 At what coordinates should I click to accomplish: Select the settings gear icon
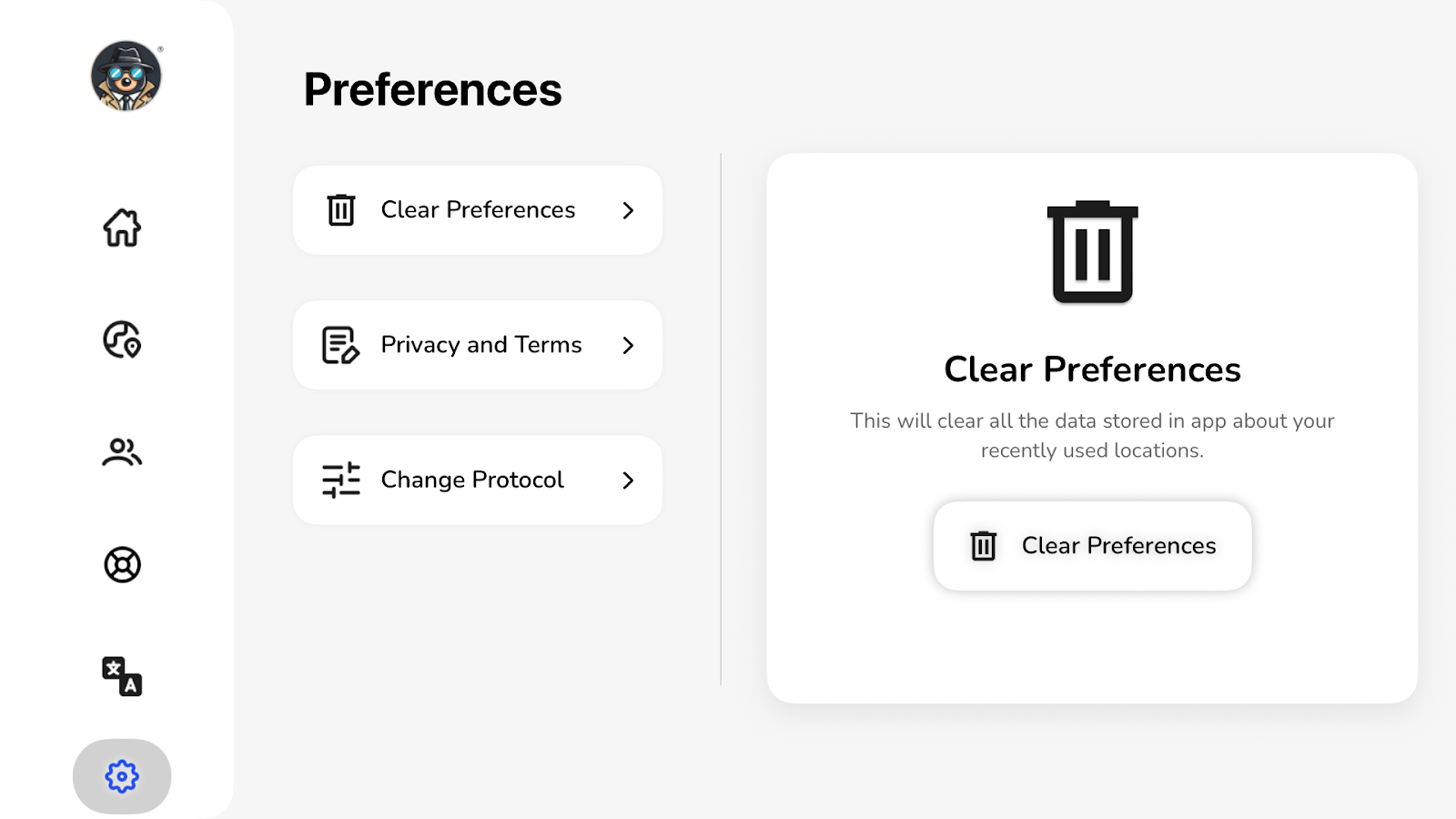pyautogui.click(x=122, y=776)
